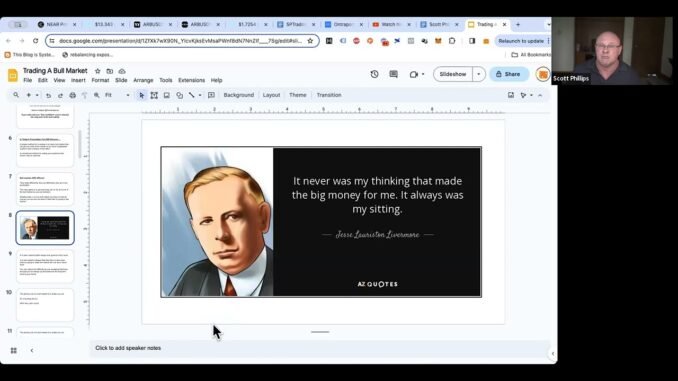The width and height of the screenshot is (678, 381).
Task: Open the Transition panel
Action: point(329,95)
